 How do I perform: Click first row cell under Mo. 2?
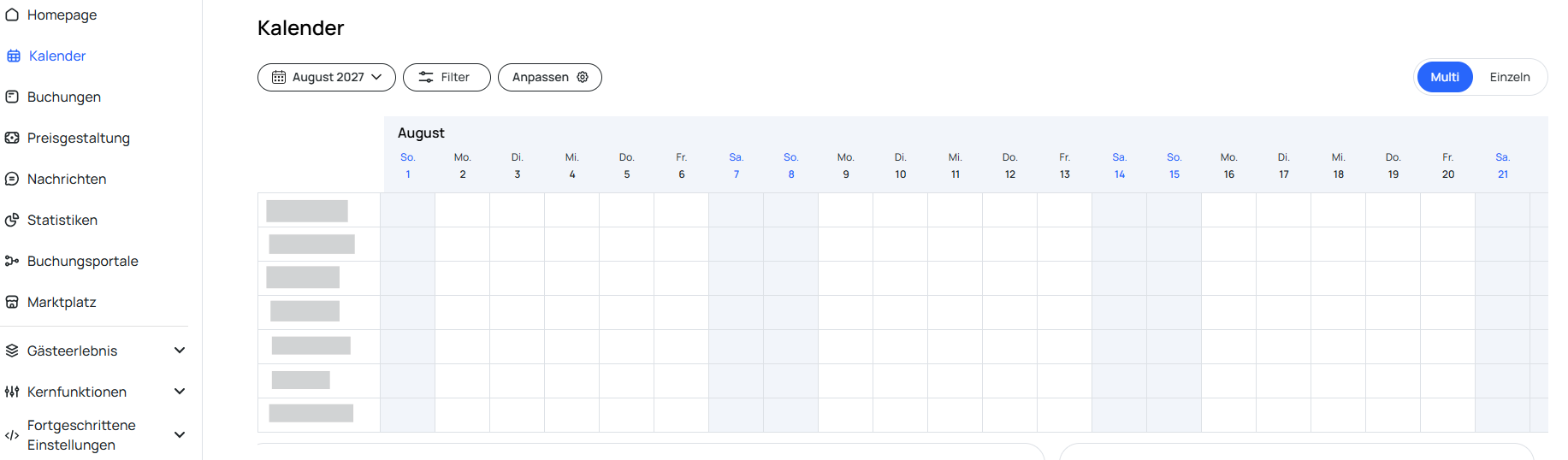462,210
